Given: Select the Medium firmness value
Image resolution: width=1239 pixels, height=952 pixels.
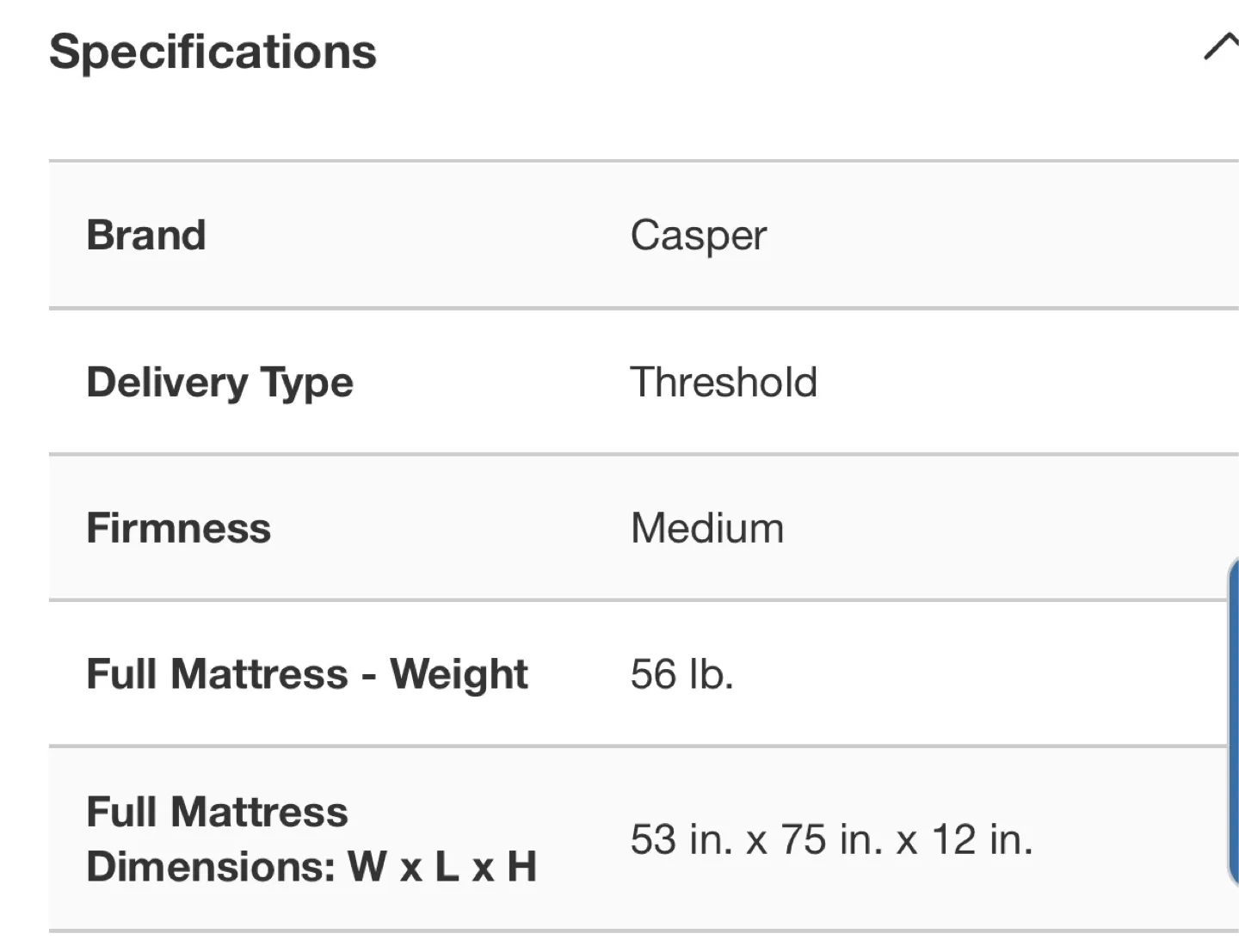Looking at the screenshot, I should point(707,527).
